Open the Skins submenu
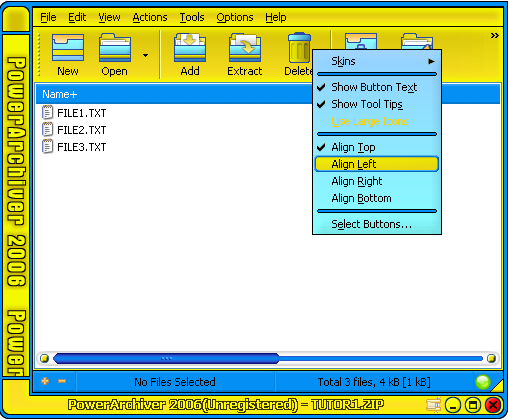Viewport: 508px width, 419px height. coord(377,61)
